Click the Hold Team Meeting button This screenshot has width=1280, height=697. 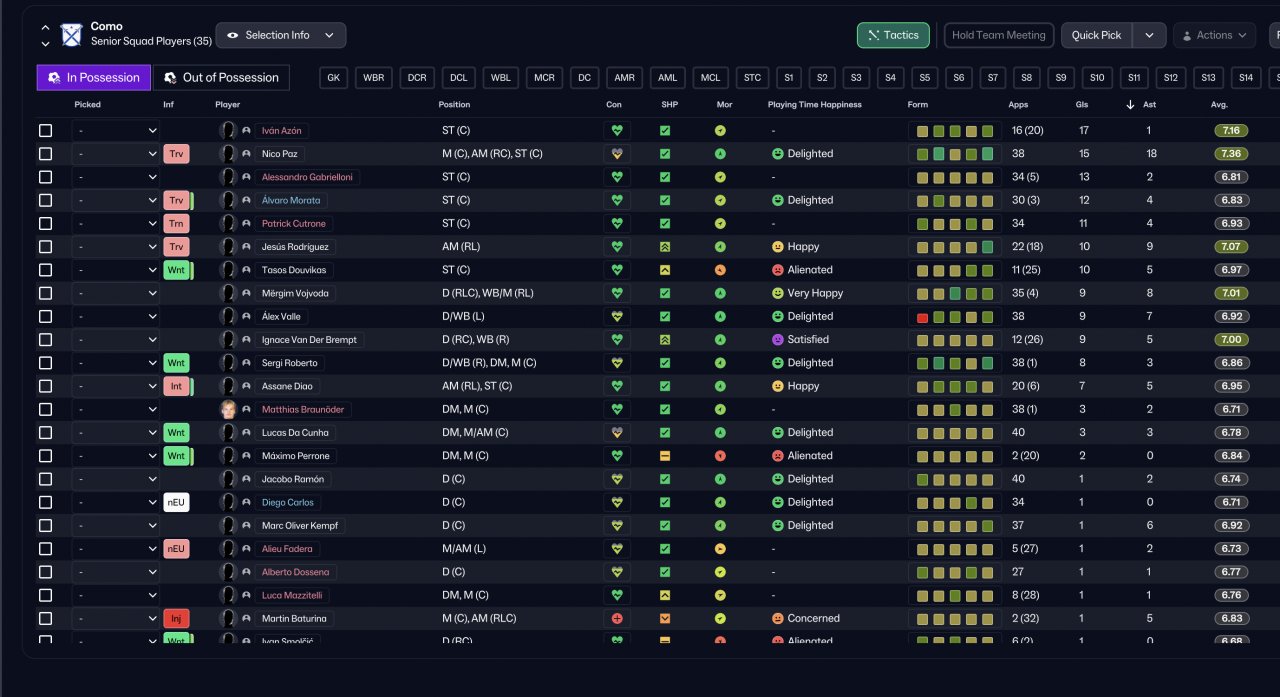point(999,35)
